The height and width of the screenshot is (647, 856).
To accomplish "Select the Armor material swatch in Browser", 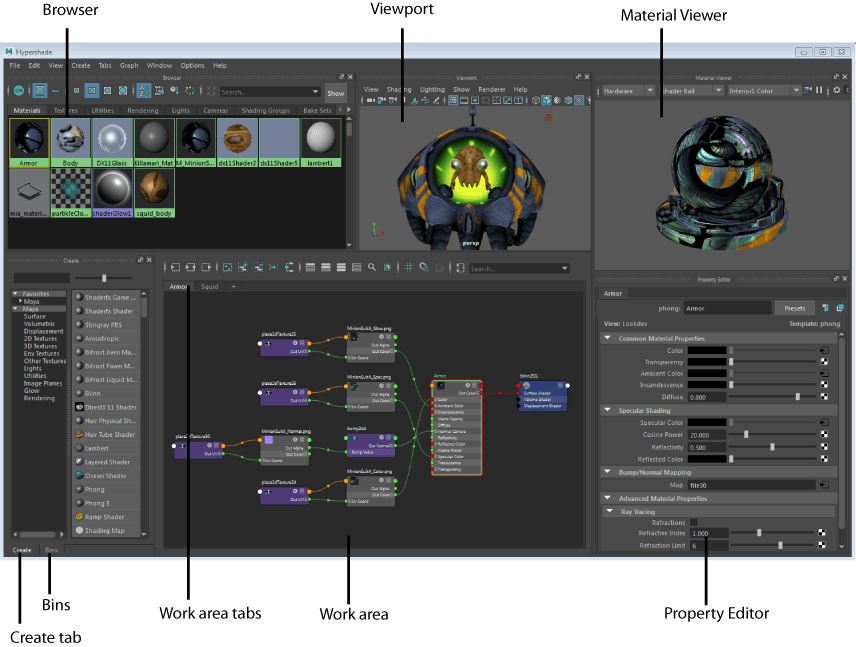I will click(x=28, y=140).
